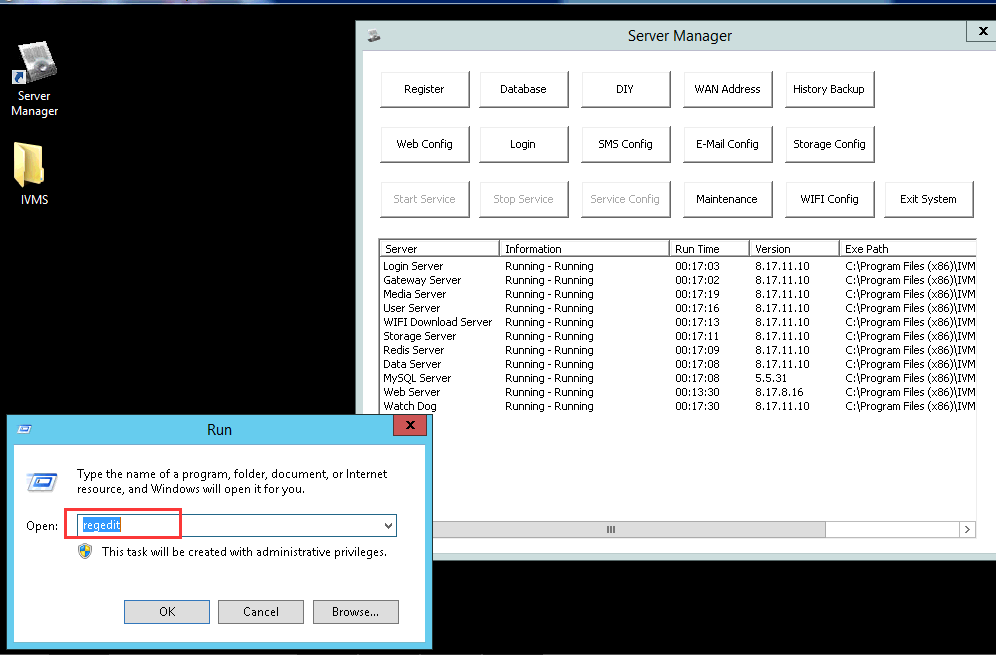Click OK in the Run dialog
The height and width of the screenshot is (655, 996).
point(167,612)
